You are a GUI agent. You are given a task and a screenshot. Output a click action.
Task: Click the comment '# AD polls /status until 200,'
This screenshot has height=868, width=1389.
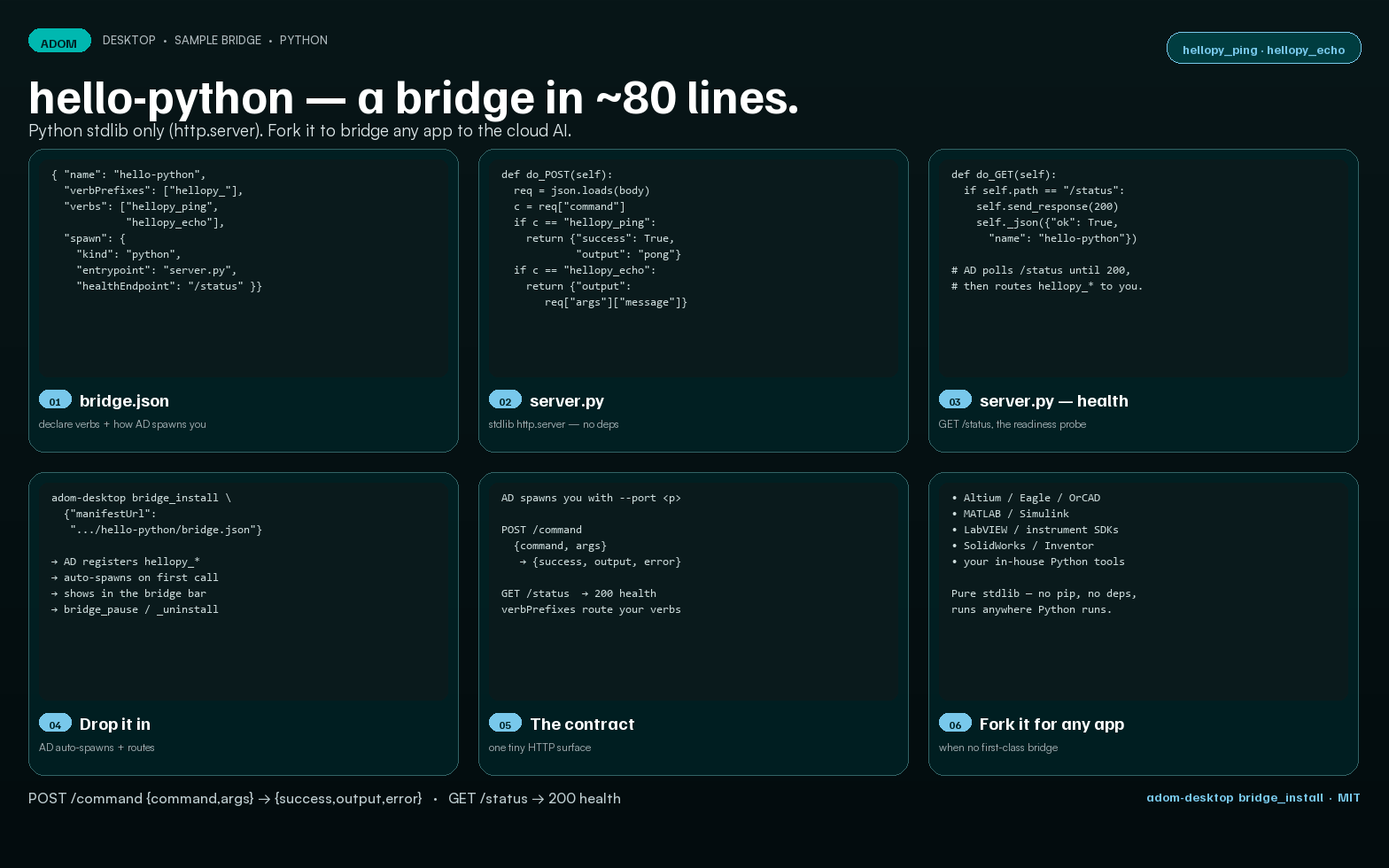coord(1041,270)
